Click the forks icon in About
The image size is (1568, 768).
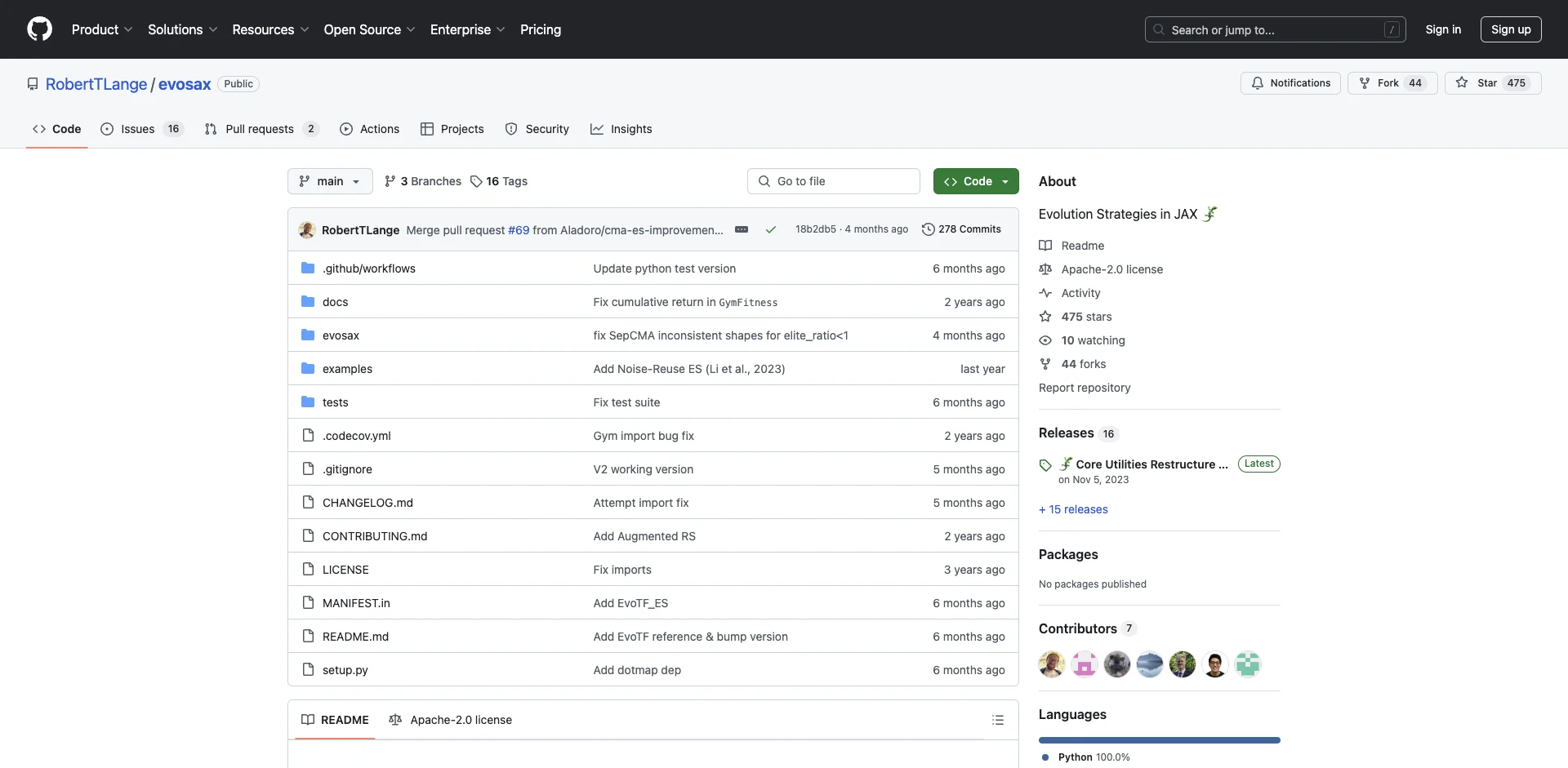[1045, 364]
